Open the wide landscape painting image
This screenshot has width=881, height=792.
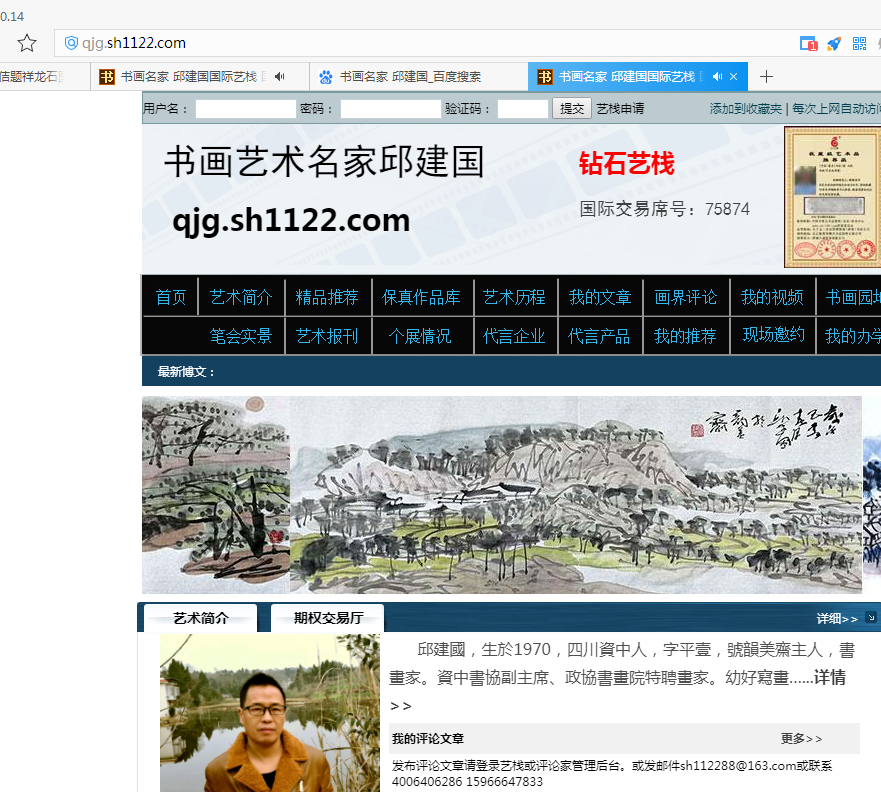(576, 495)
